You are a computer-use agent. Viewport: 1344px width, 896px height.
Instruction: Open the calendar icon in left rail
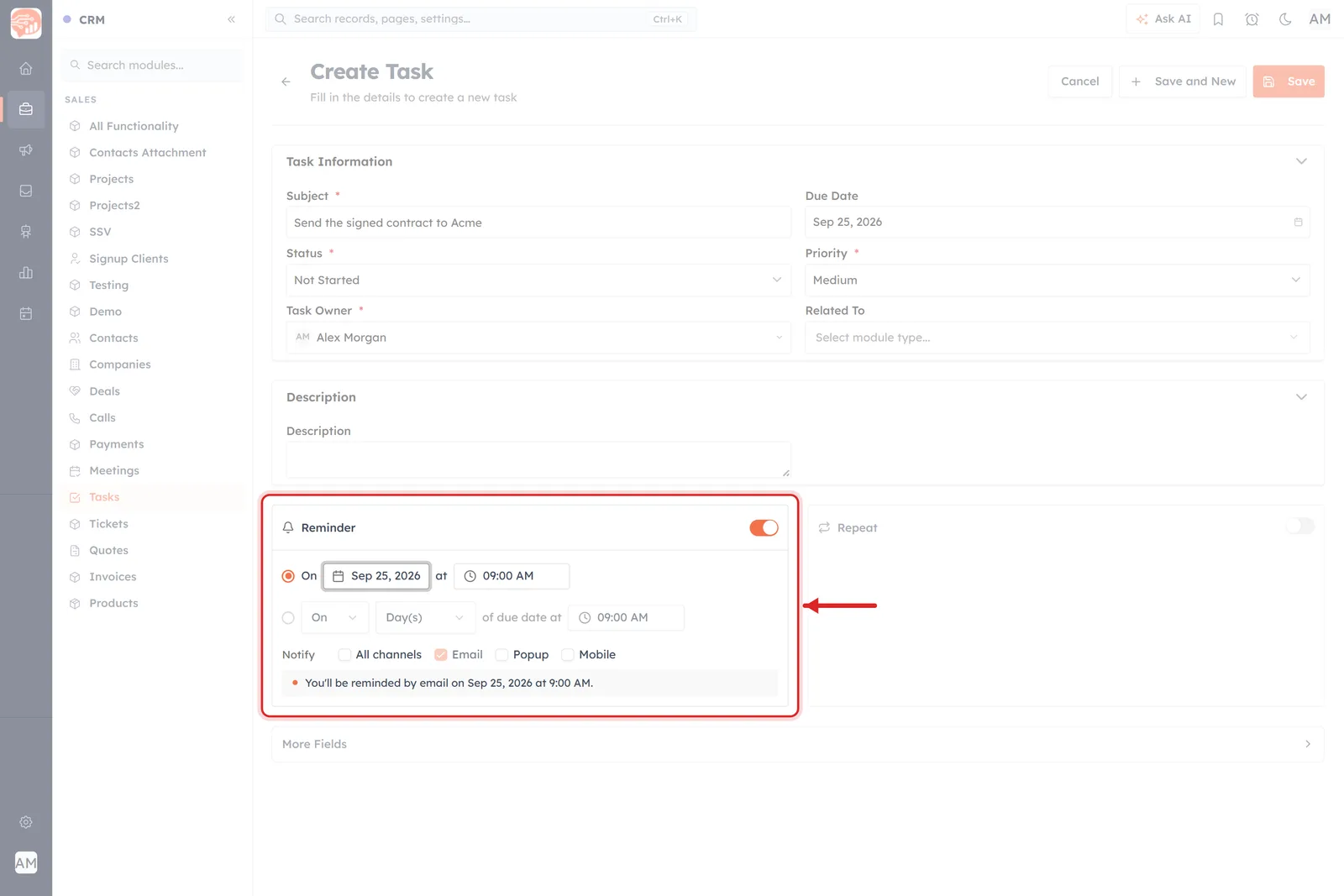pyautogui.click(x=26, y=314)
